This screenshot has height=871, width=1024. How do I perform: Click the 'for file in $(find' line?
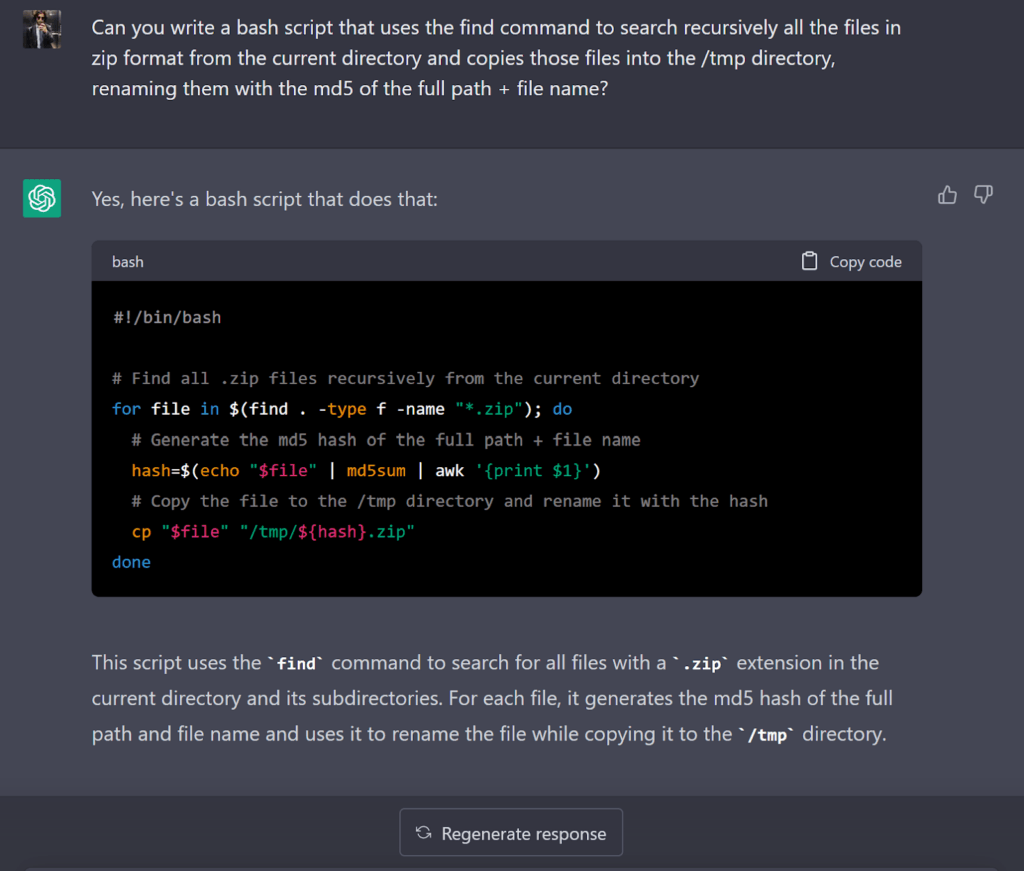(x=342, y=409)
